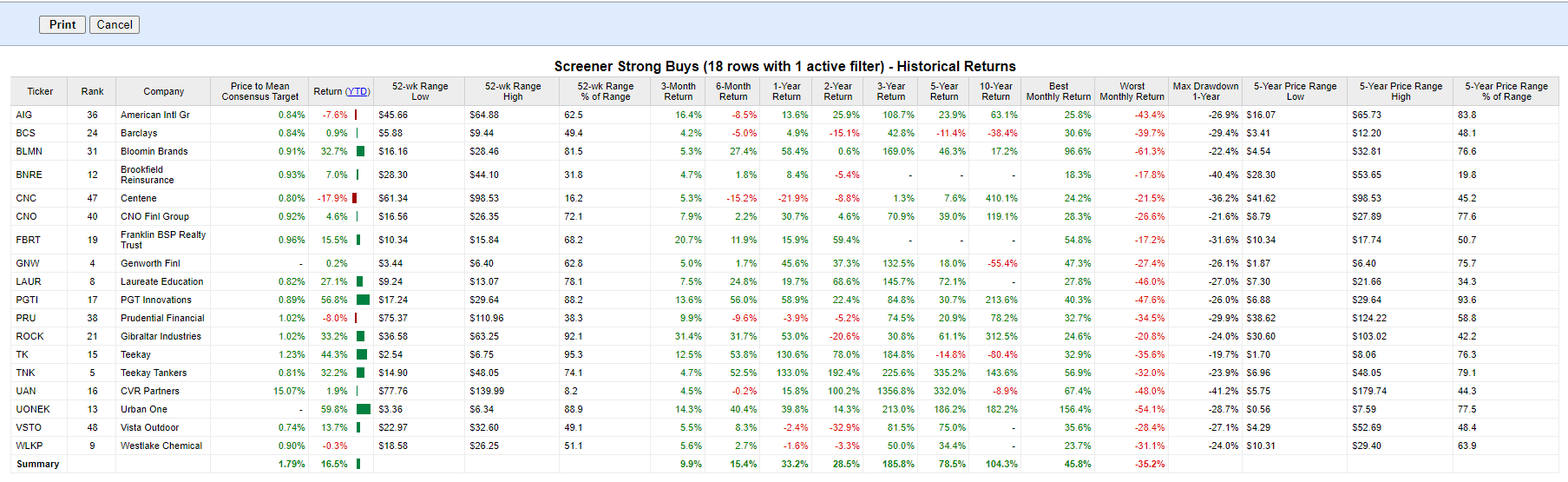Click the Max Drawdown 1-Year header
This screenshot has width=1568, height=482.
click(1205, 91)
